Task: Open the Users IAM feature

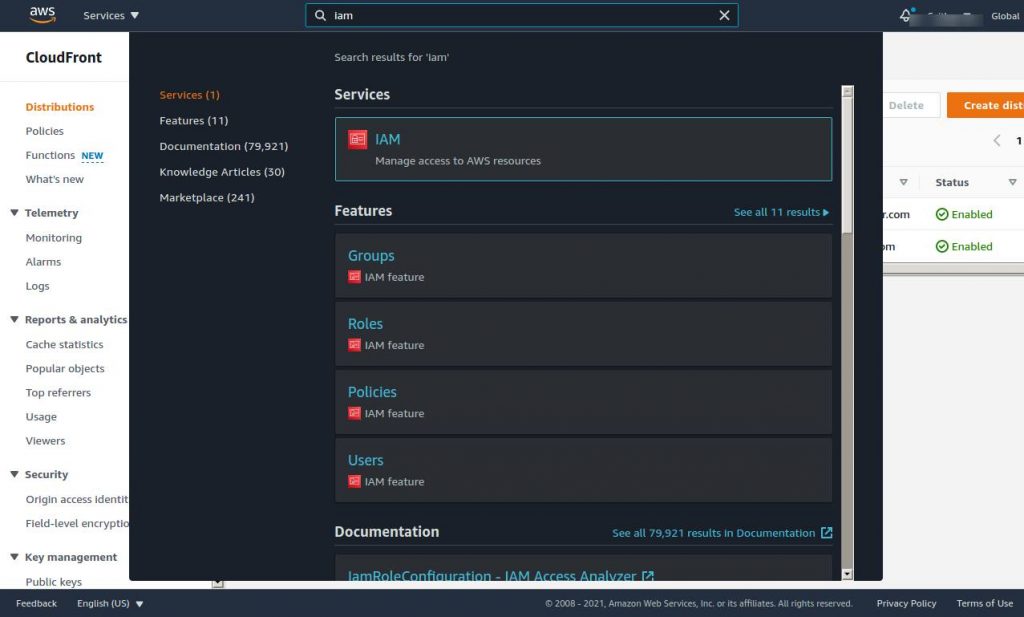Action: pos(583,470)
